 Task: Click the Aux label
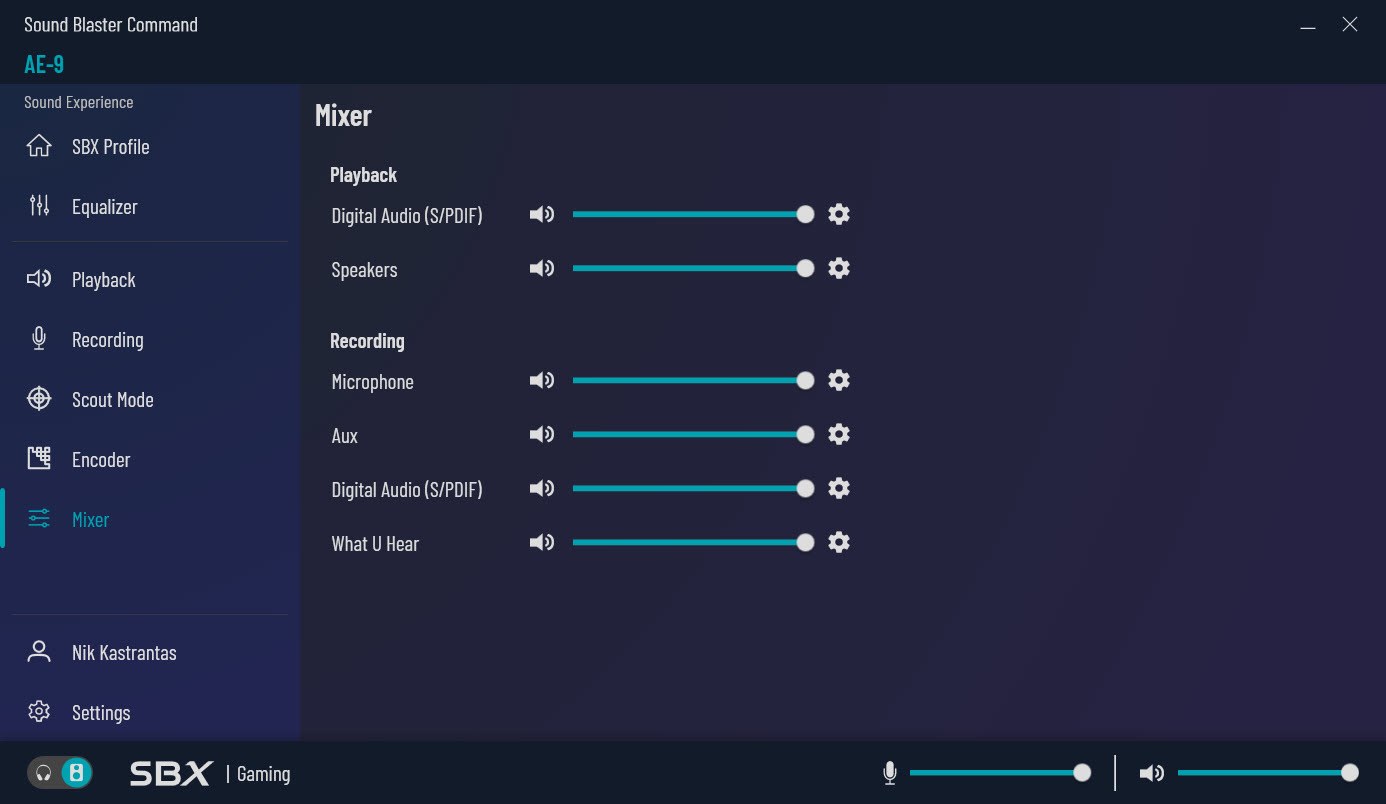pos(345,436)
